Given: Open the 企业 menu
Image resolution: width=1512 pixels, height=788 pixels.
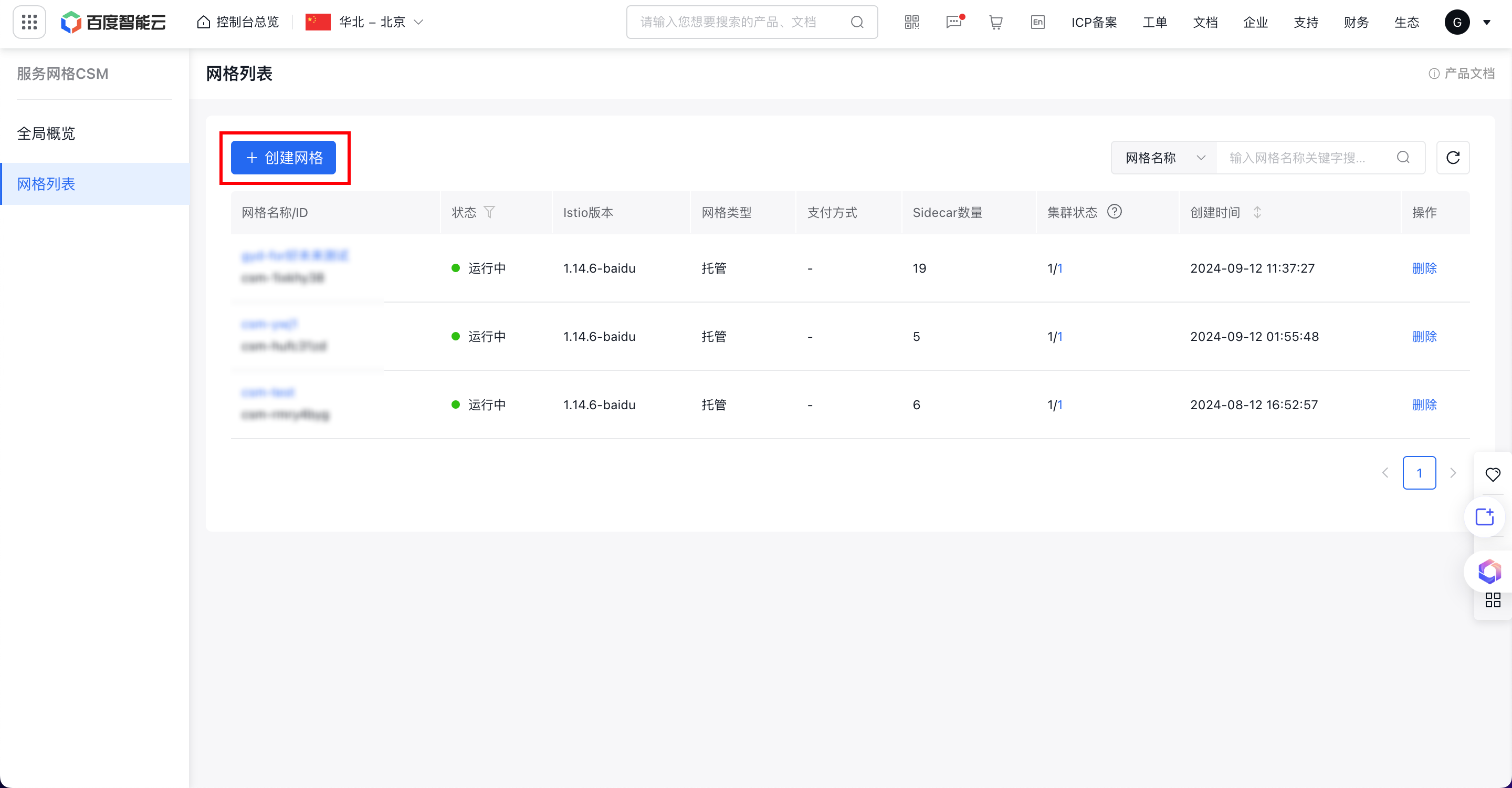Looking at the screenshot, I should 1255,22.
